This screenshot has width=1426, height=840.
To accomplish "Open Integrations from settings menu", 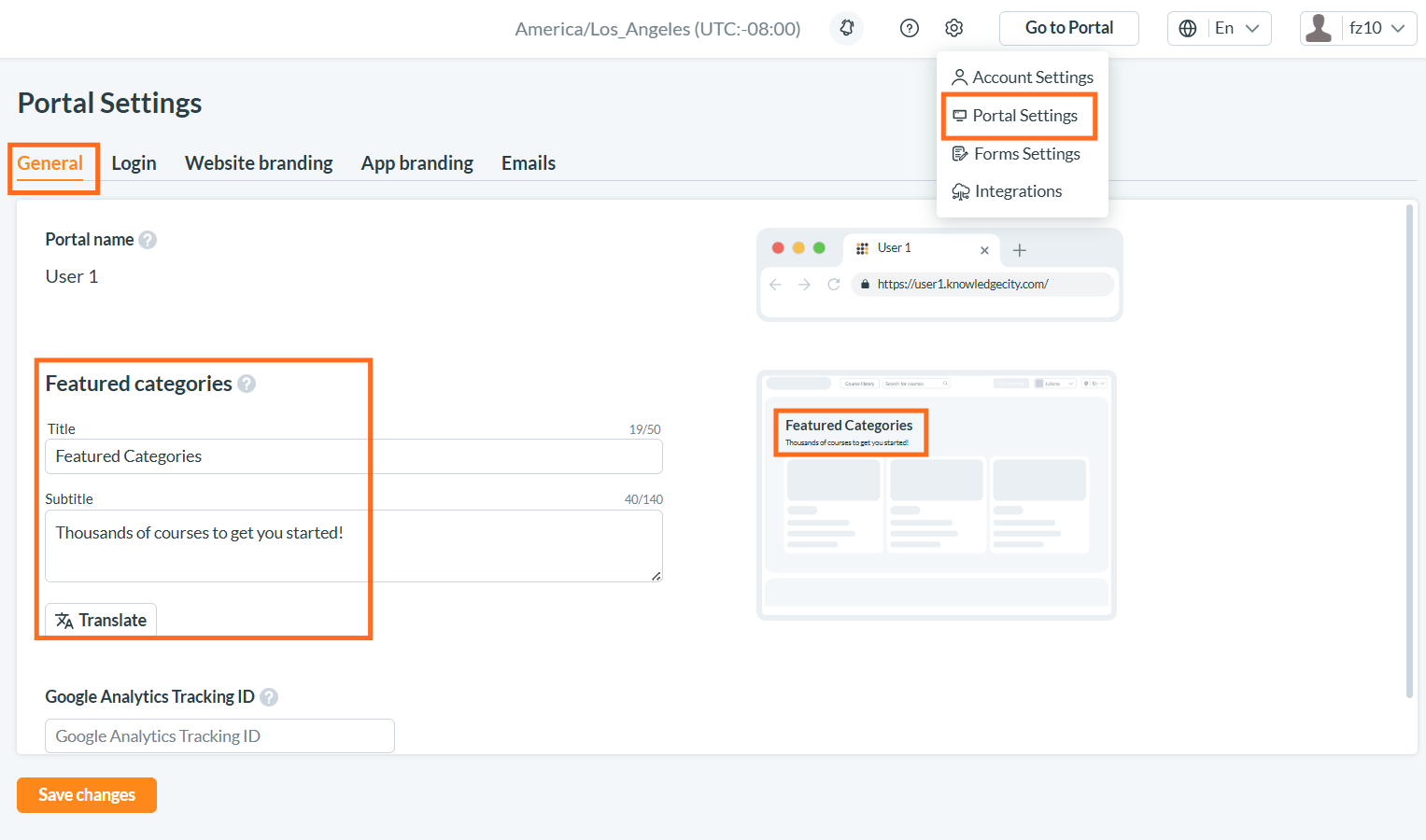I will [x=1007, y=191].
